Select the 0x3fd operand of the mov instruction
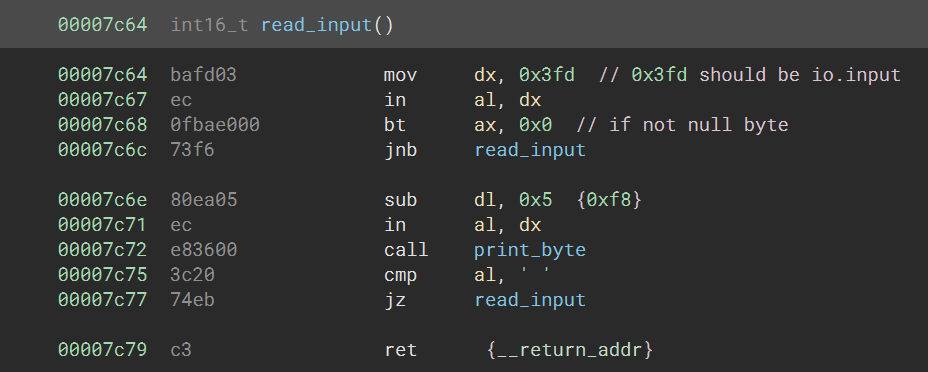The image size is (928, 372). pyautogui.click(x=546, y=75)
